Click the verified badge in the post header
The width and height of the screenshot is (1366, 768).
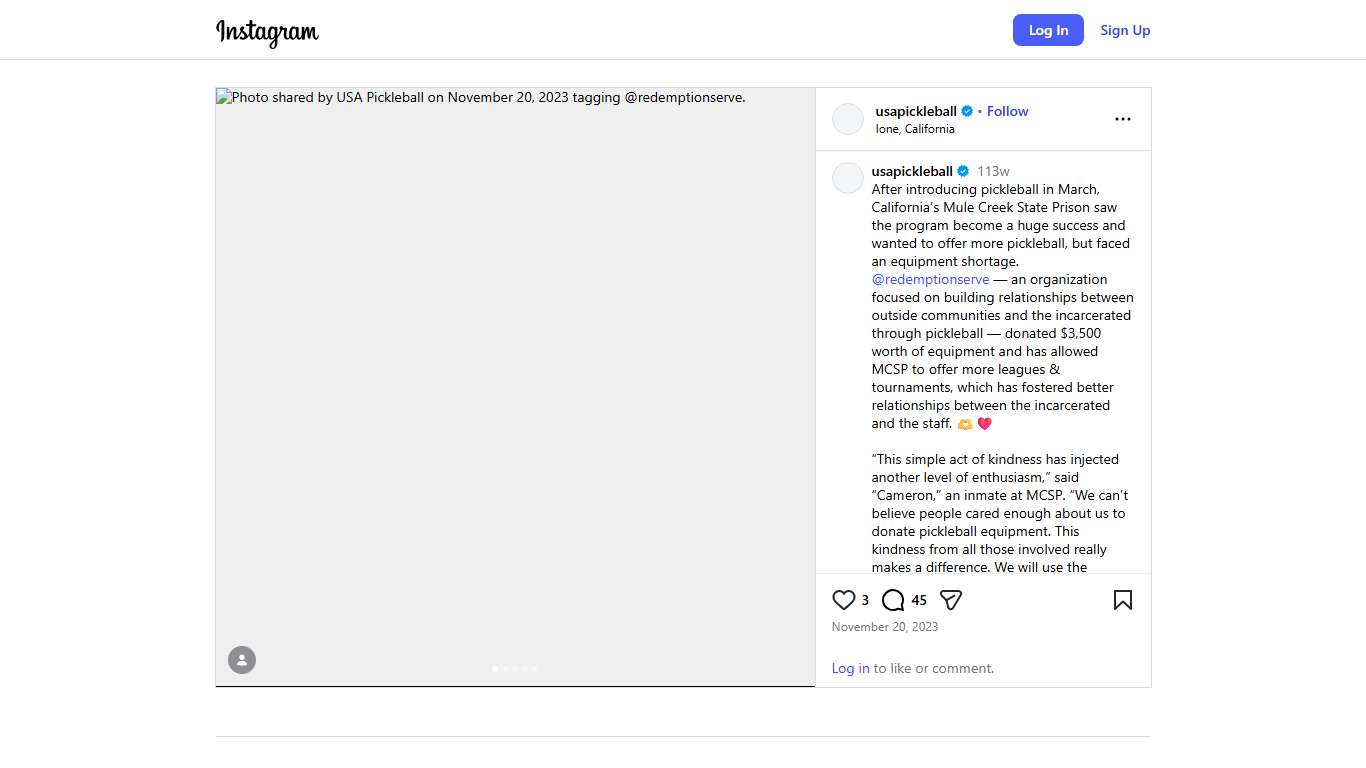point(967,112)
